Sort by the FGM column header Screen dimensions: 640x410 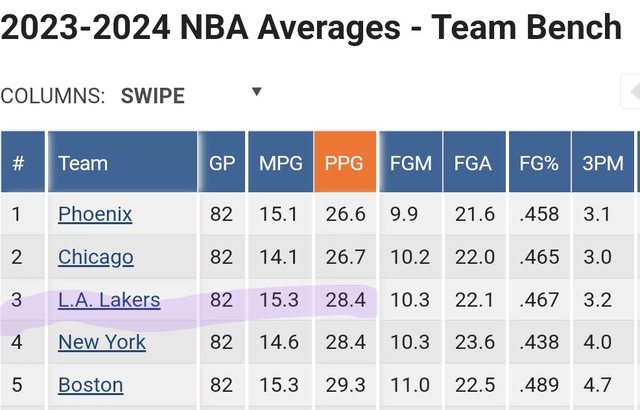coord(409,163)
